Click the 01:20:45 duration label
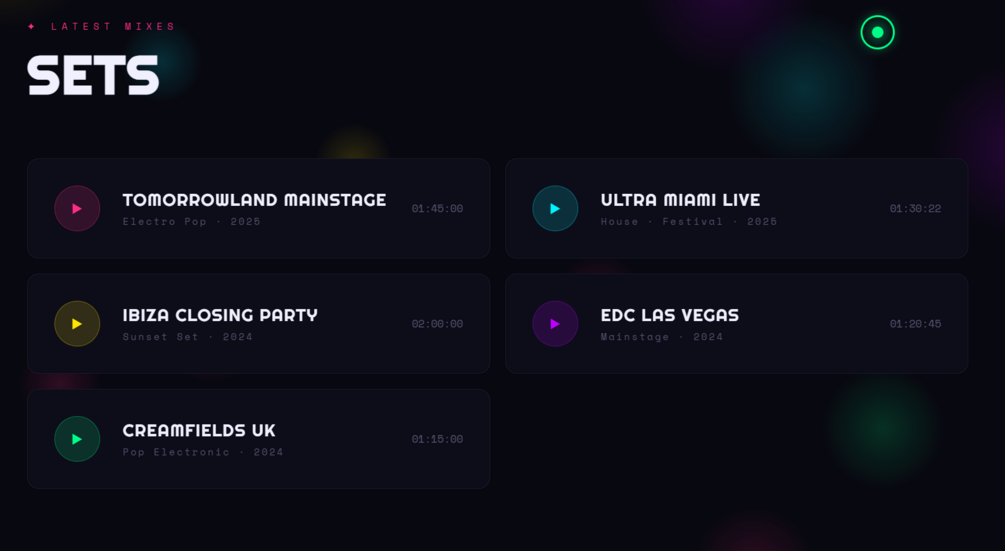 pyautogui.click(x=915, y=324)
